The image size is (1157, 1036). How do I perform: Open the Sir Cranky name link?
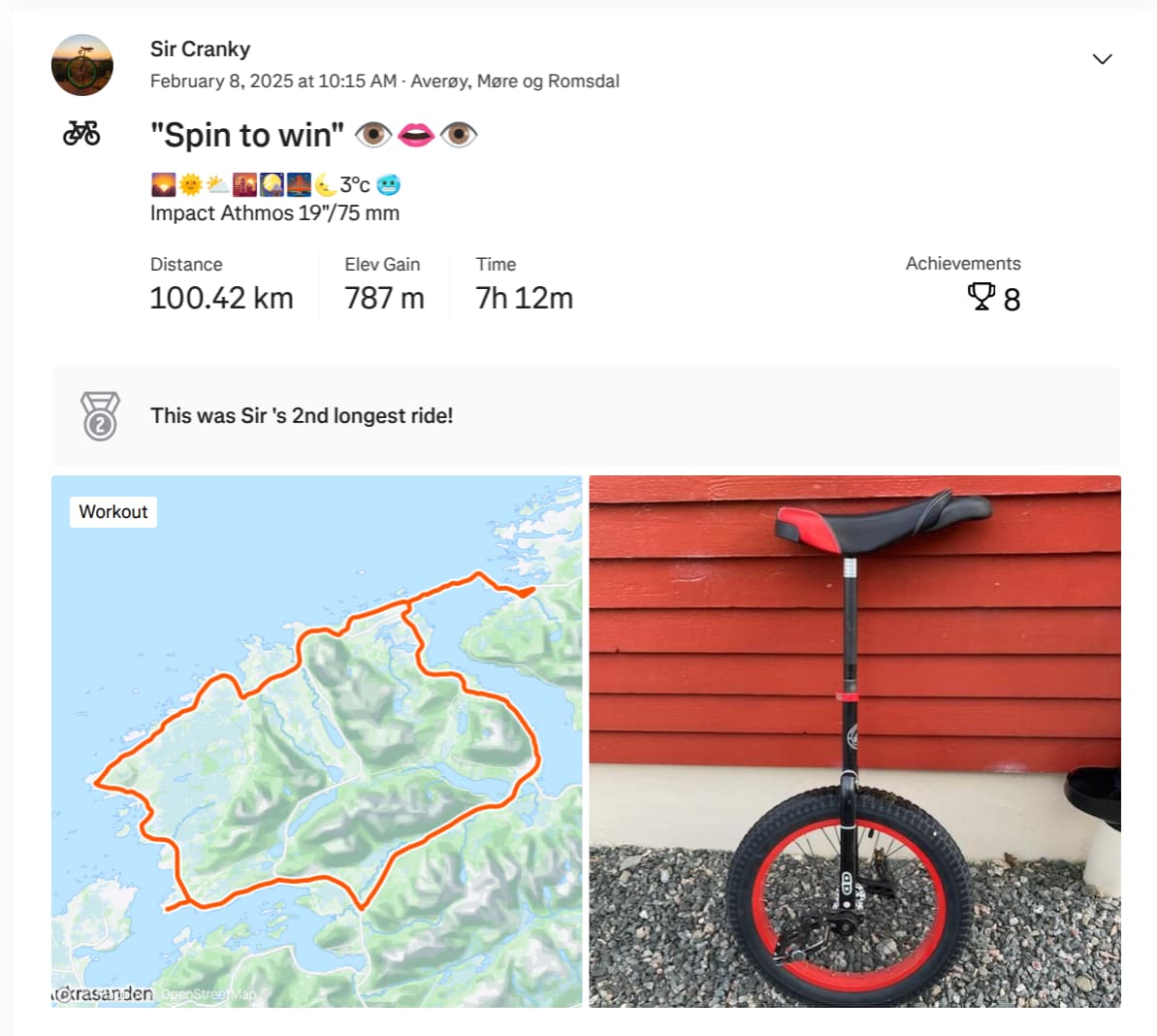(x=200, y=49)
